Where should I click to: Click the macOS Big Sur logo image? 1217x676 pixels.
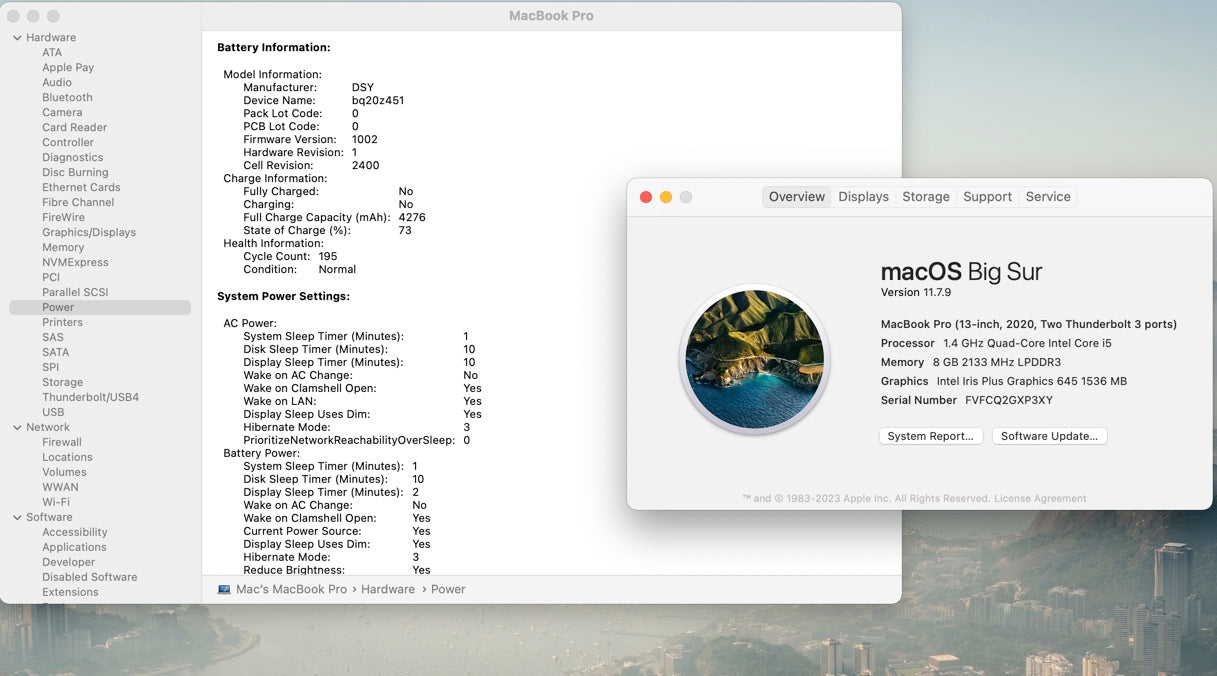[754, 359]
